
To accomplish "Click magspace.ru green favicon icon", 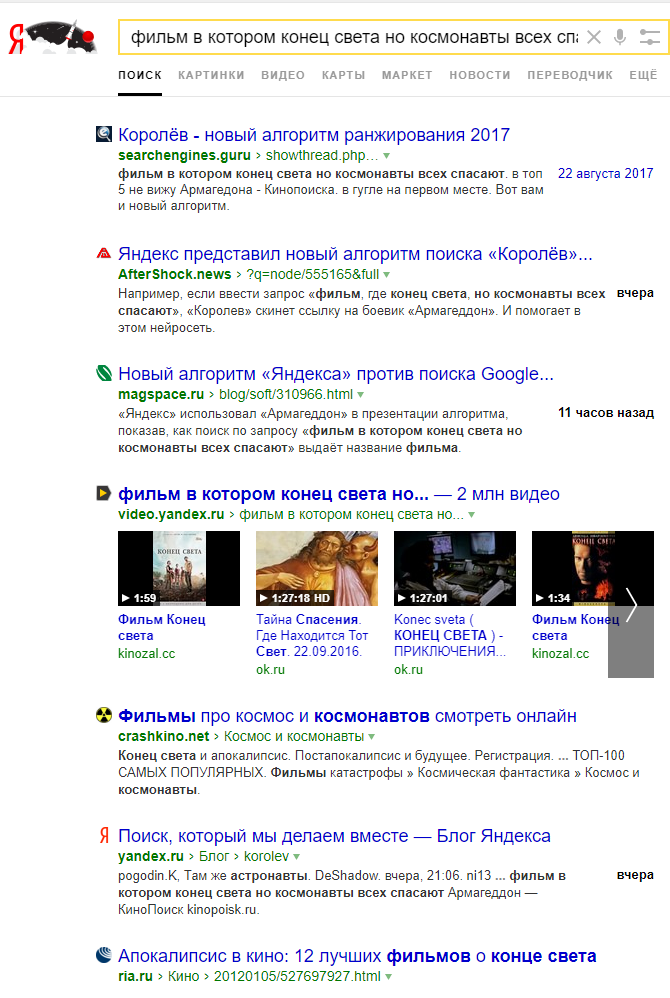I will tap(104, 372).
